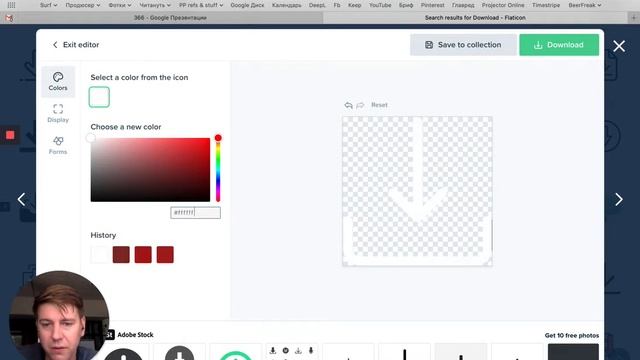The height and width of the screenshot is (360, 640).
Task: Open the Projector Online bookmark
Action: pos(503,5)
